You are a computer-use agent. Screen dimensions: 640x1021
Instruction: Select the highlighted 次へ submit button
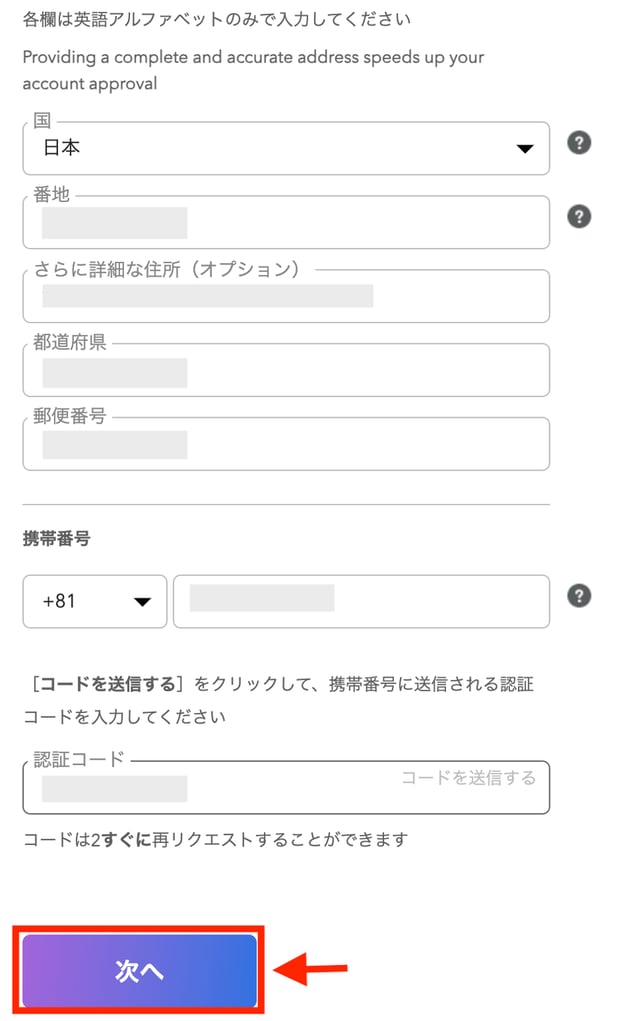click(x=139, y=969)
